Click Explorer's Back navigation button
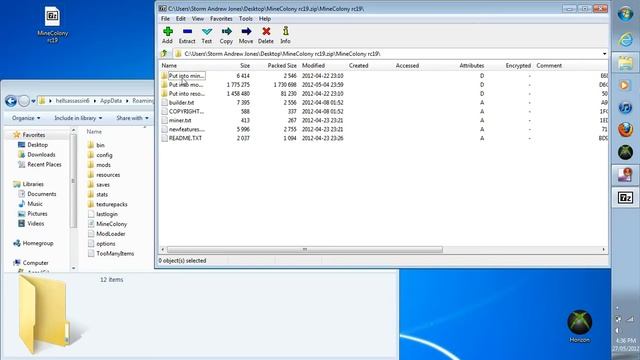The height and width of the screenshot is (360, 640). pyautogui.click(x=11, y=101)
